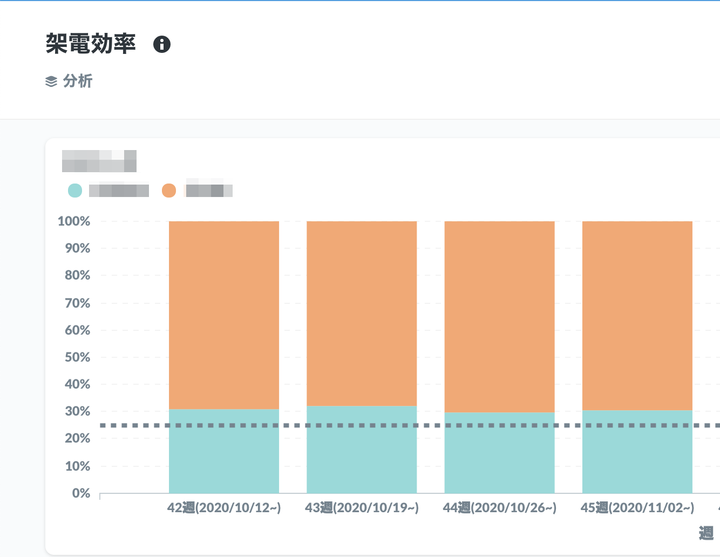Click the layers icon next to 分析
This screenshot has height=557, width=720.
[x=51, y=82]
